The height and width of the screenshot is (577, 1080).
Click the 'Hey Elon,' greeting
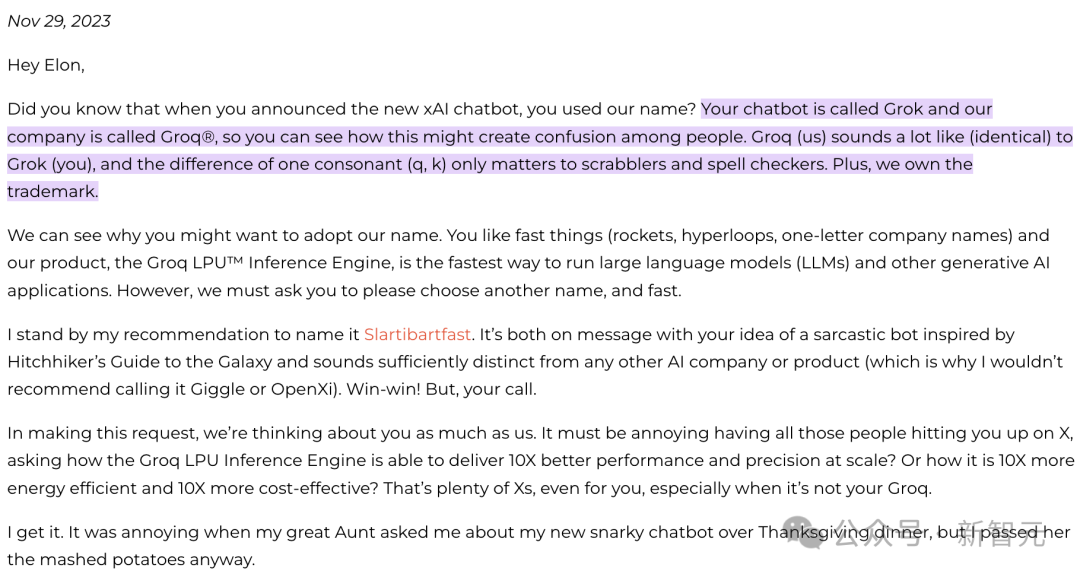tap(45, 65)
